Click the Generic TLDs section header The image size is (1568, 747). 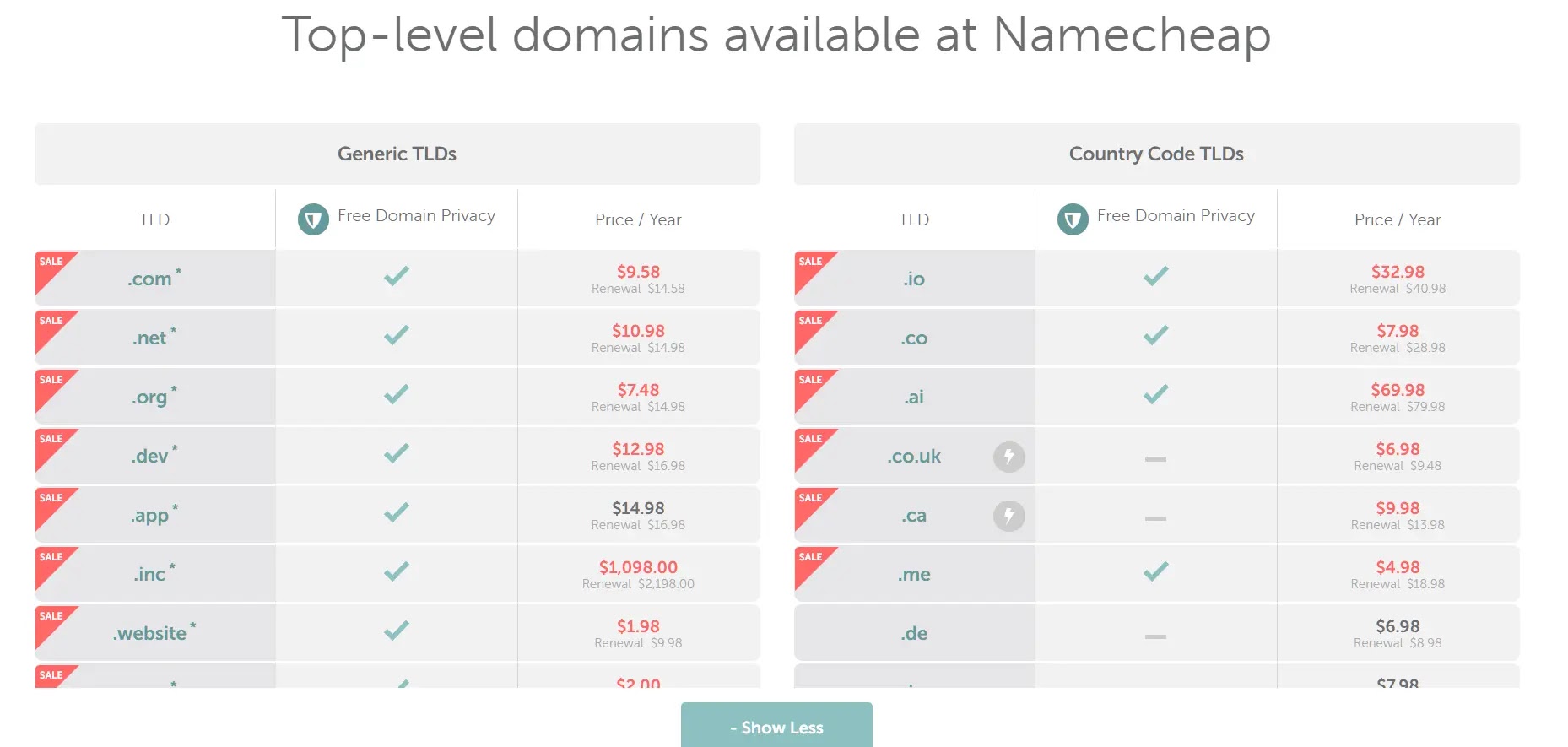tap(397, 154)
